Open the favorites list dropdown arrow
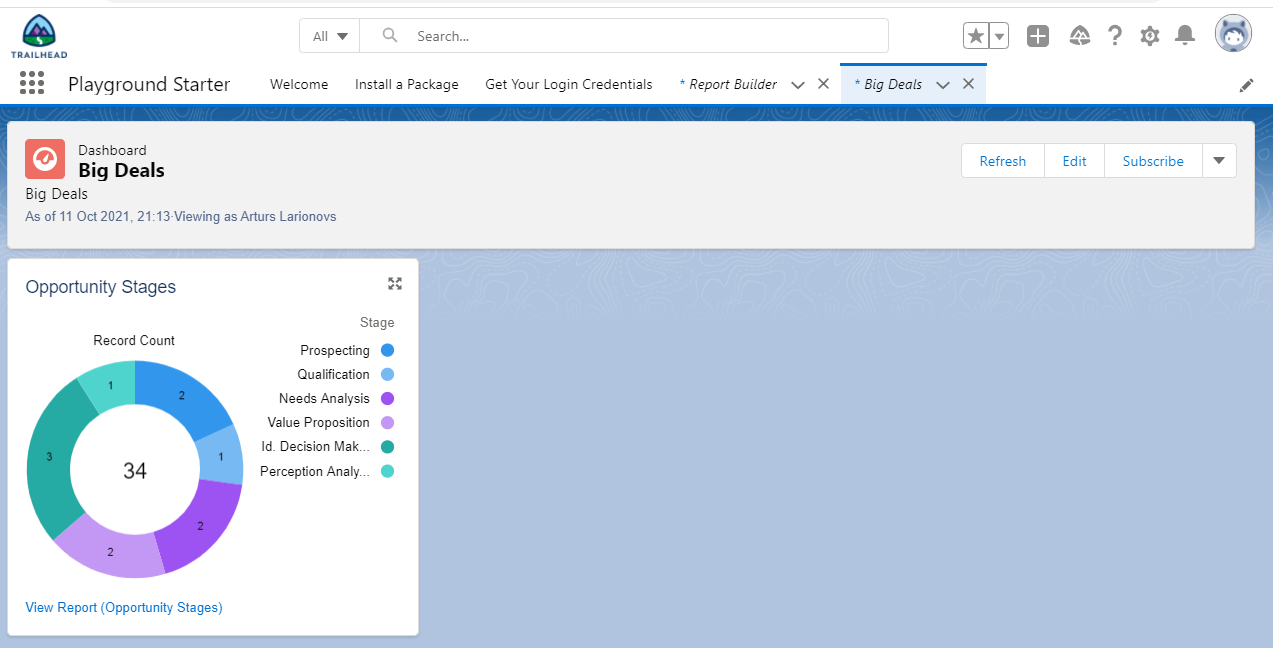This screenshot has height=648, width=1273. coord(999,36)
